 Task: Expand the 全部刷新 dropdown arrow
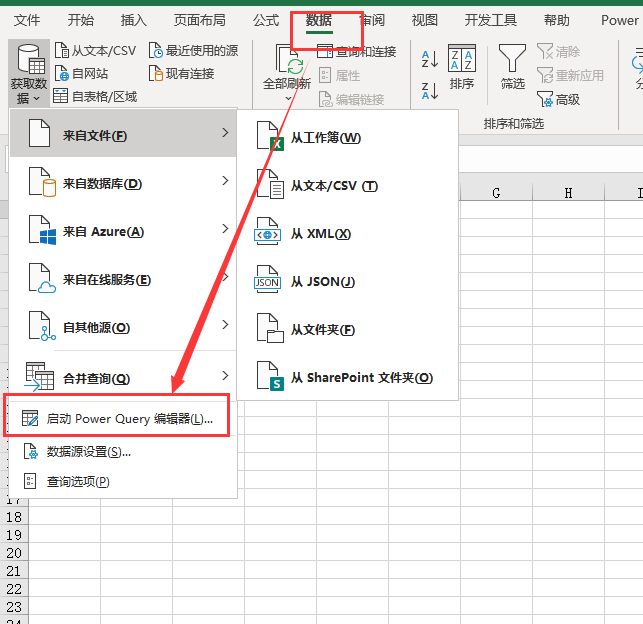click(x=288, y=98)
